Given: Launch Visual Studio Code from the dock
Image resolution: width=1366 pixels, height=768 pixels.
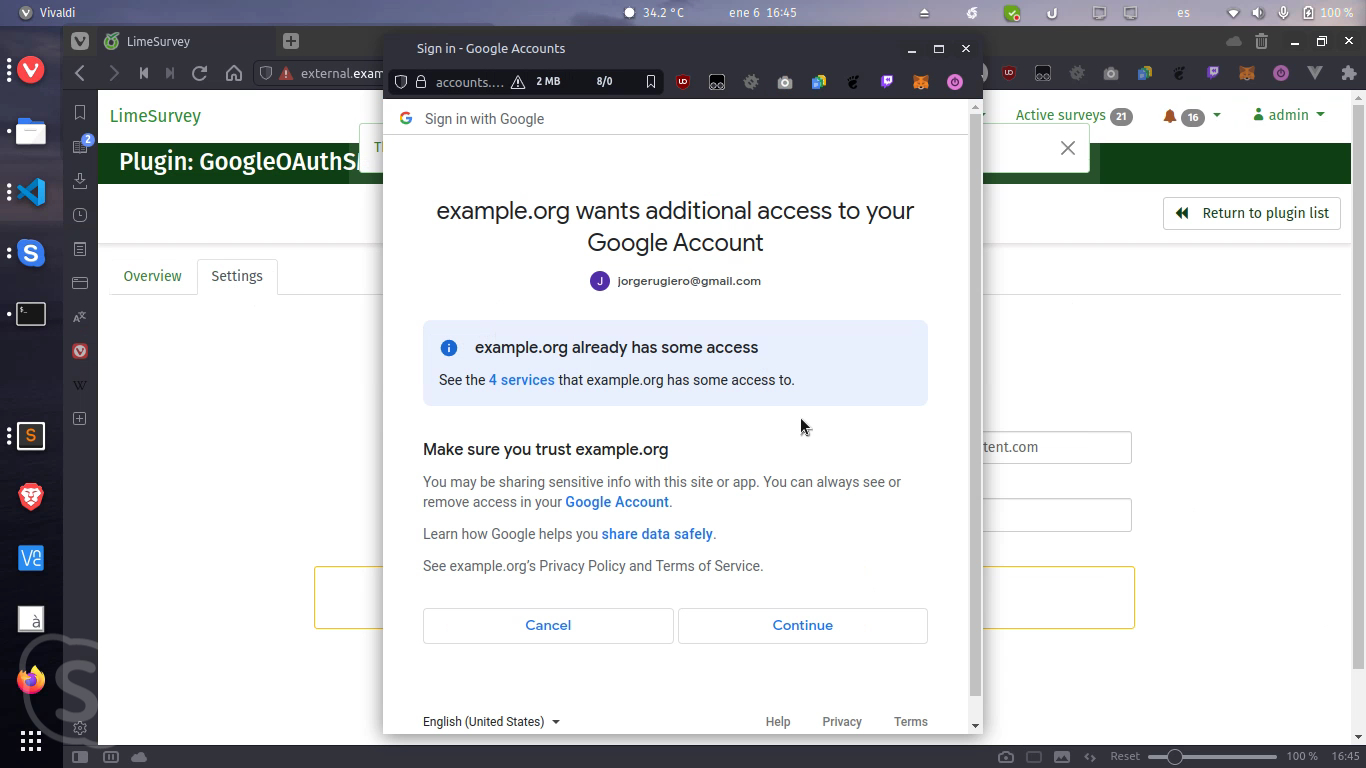Looking at the screenshot, I should (31, 191).
